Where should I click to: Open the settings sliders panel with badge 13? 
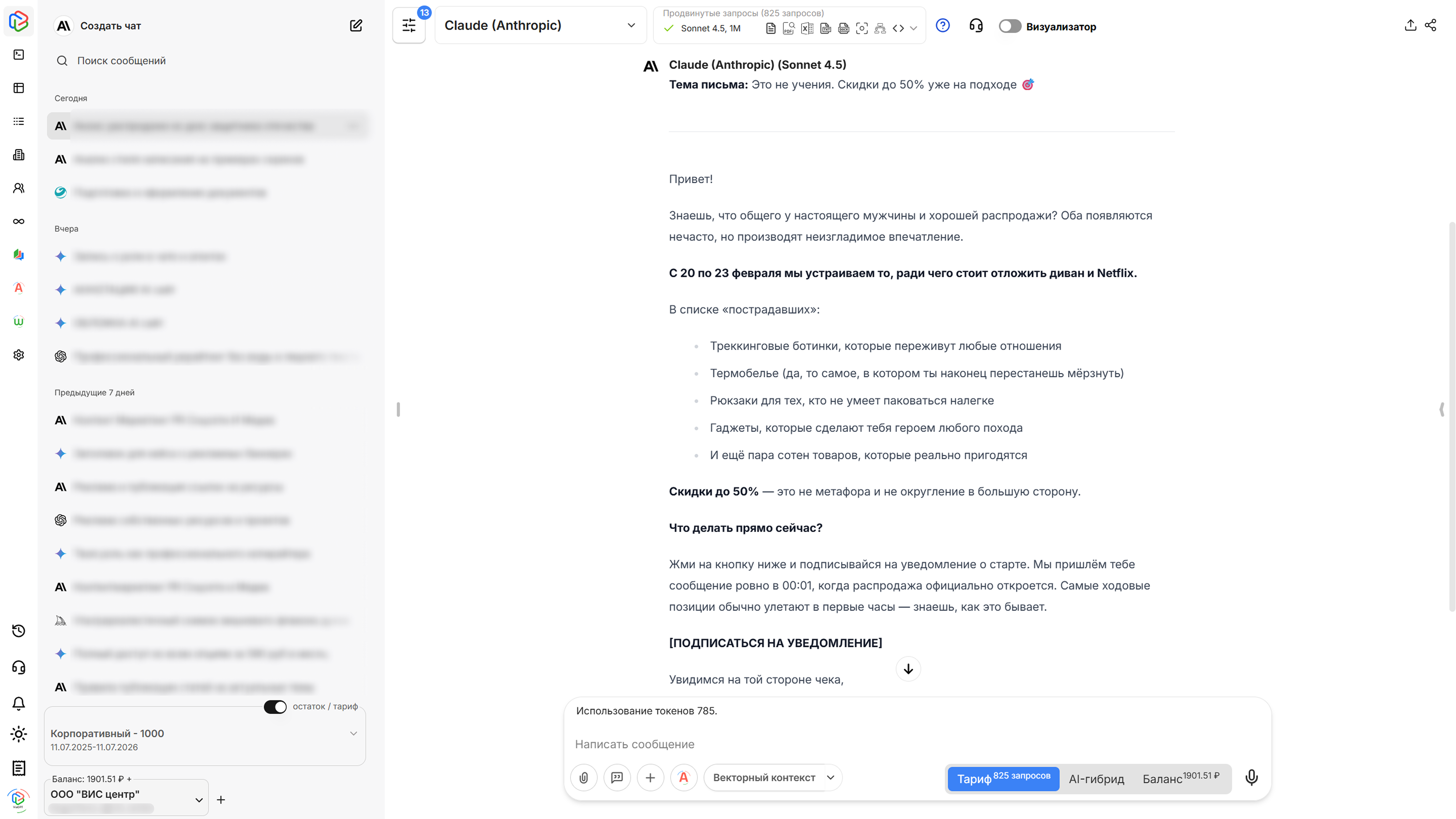click(x=409, y=26)
